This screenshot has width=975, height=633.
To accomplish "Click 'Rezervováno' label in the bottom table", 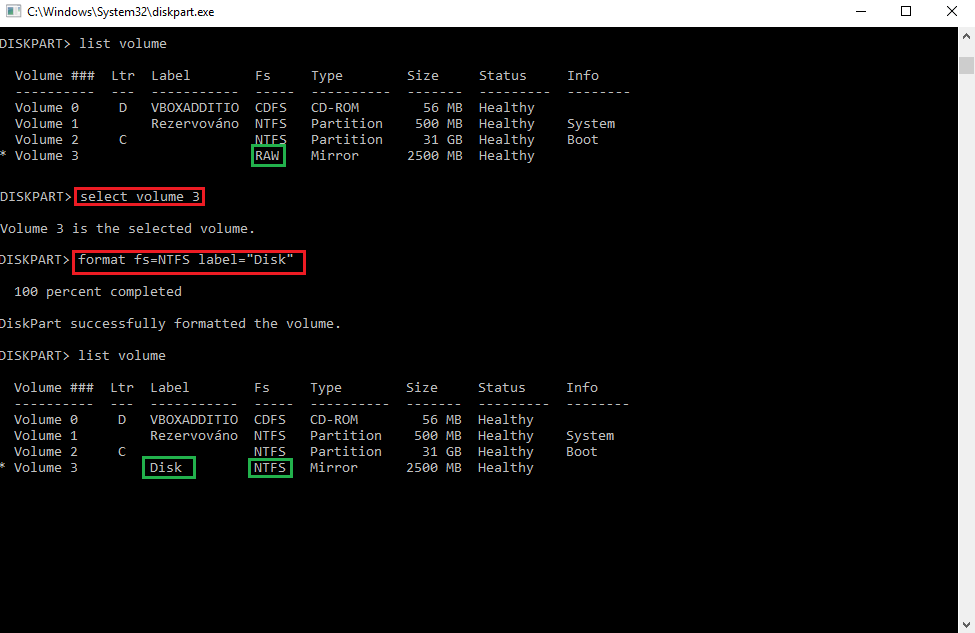I will pos(194,436).
